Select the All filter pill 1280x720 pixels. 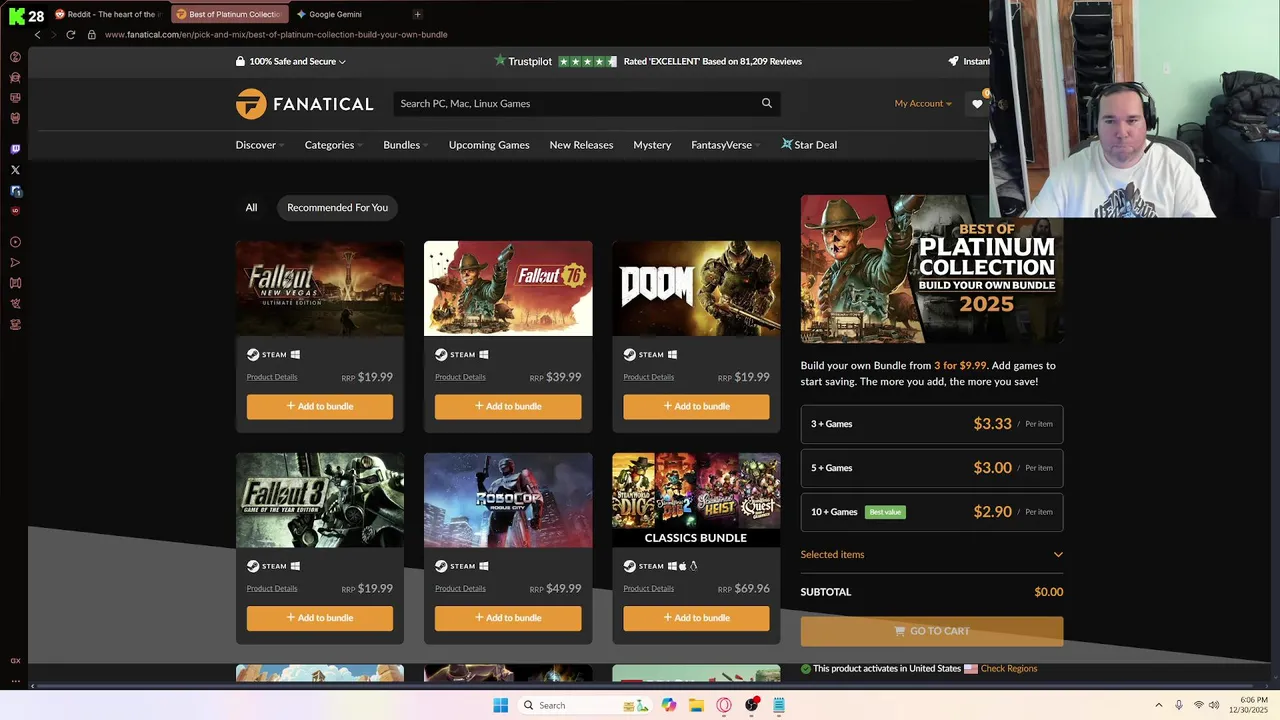click(251, 207)
